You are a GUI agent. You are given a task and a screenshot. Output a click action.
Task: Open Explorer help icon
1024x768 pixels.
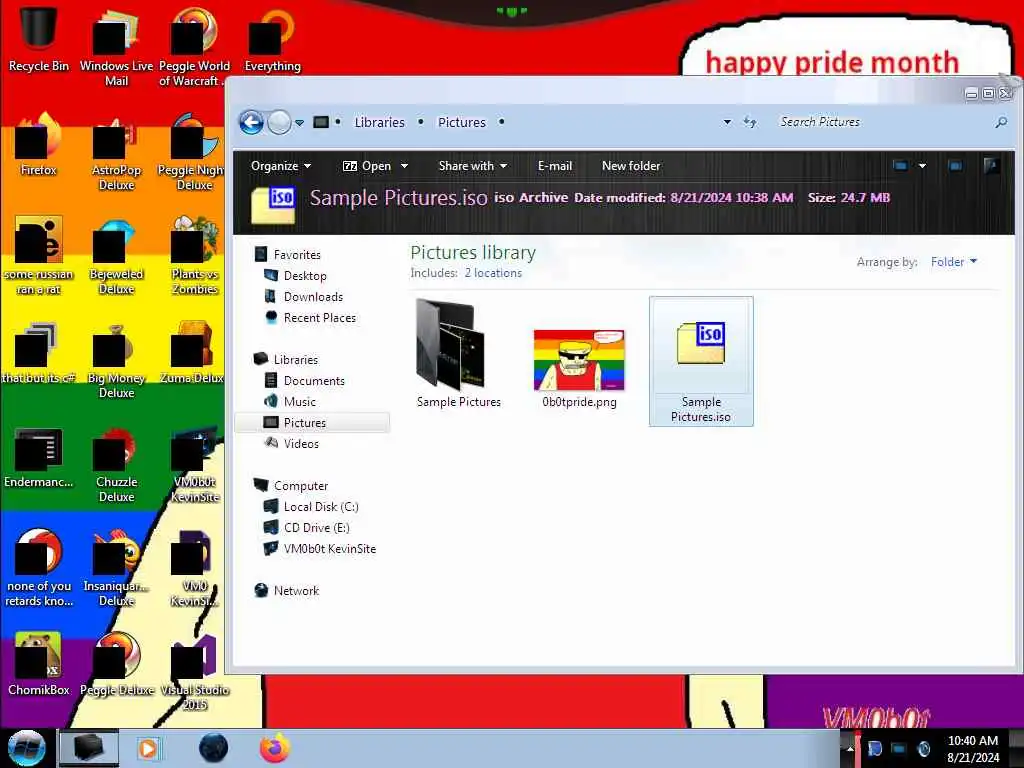pos(991,166)
